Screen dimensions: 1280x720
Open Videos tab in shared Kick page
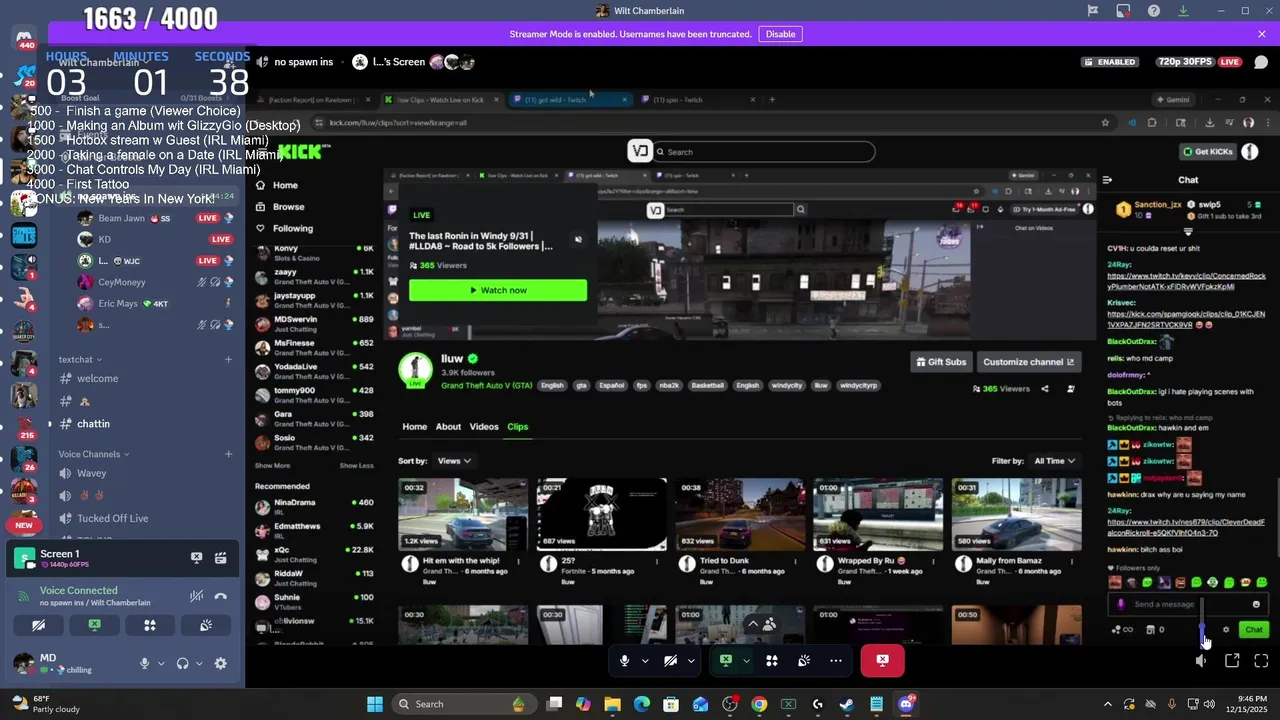click(x=484, y=427)
